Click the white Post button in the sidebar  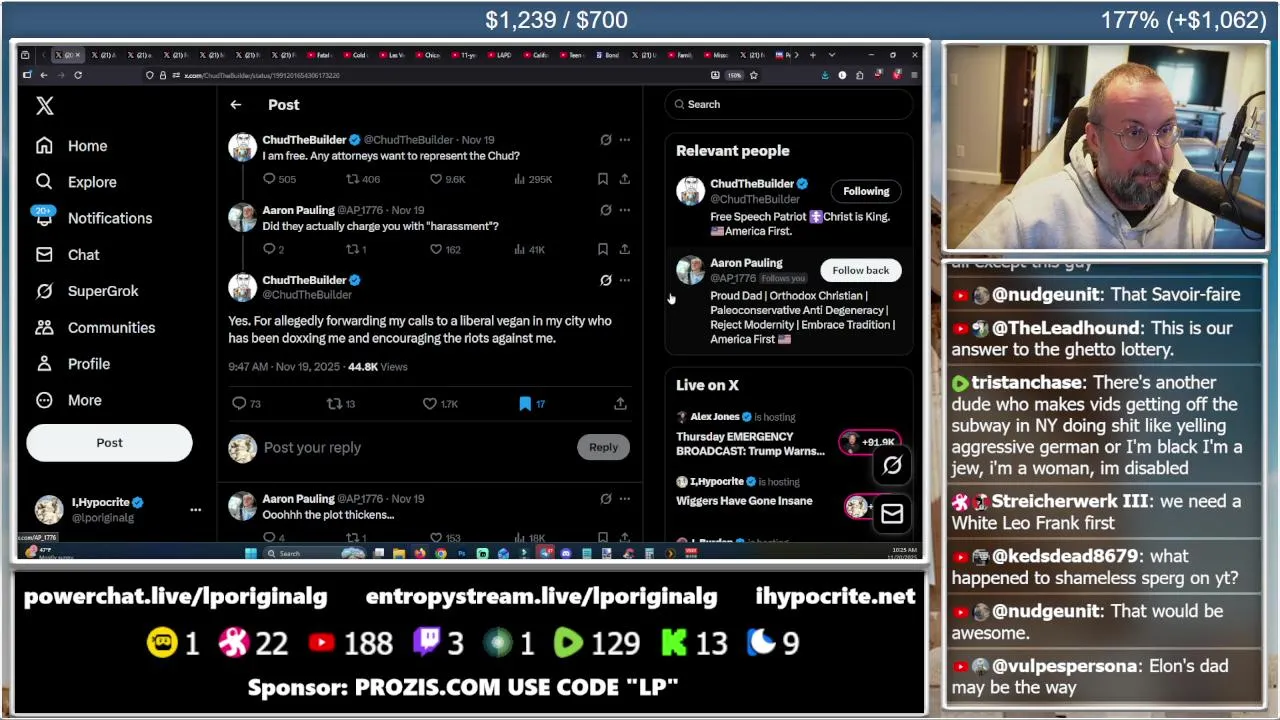(x=109, y=443)
